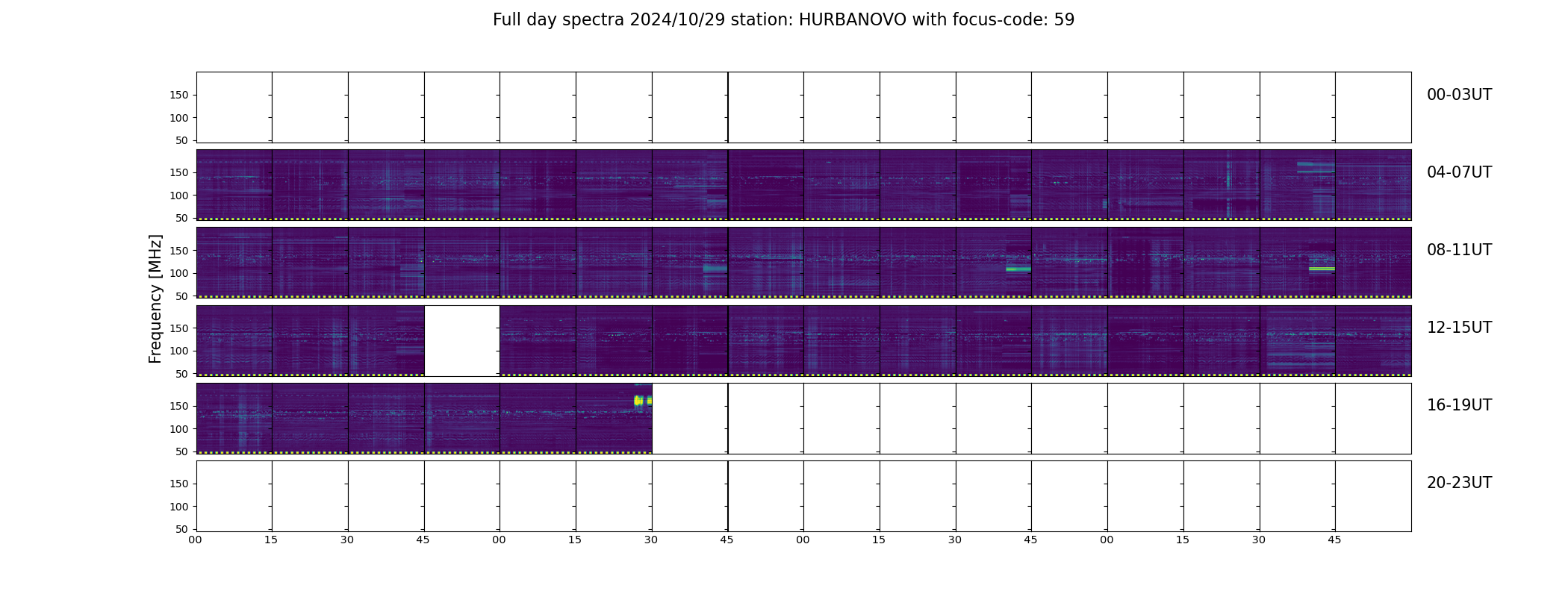Click the "50" tick label of 04-07UT row
The image size is (1568, 597).
[182, 218]
